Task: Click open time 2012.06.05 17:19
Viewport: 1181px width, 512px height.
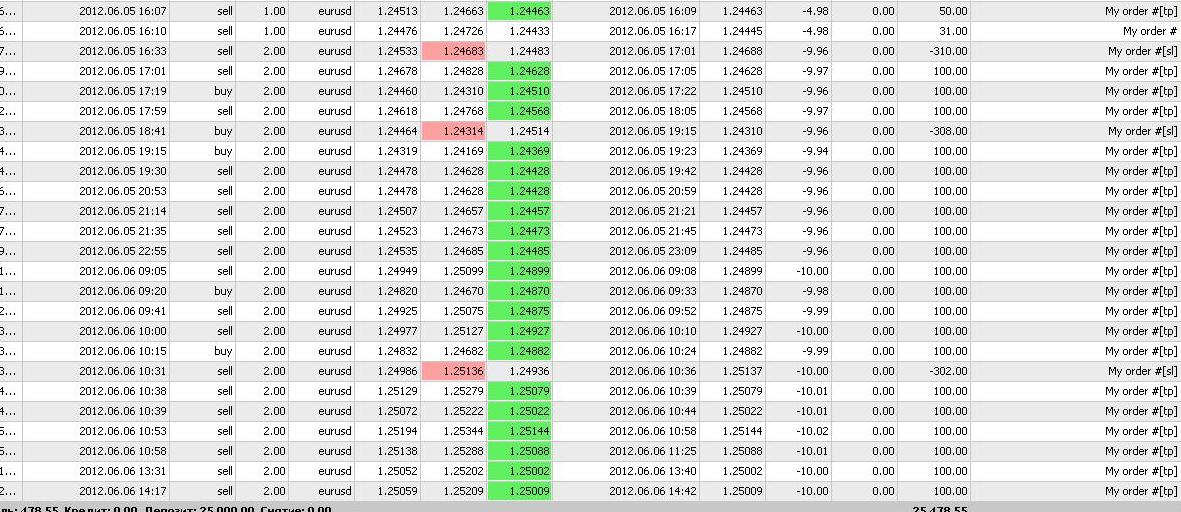Action: point(123,91)
